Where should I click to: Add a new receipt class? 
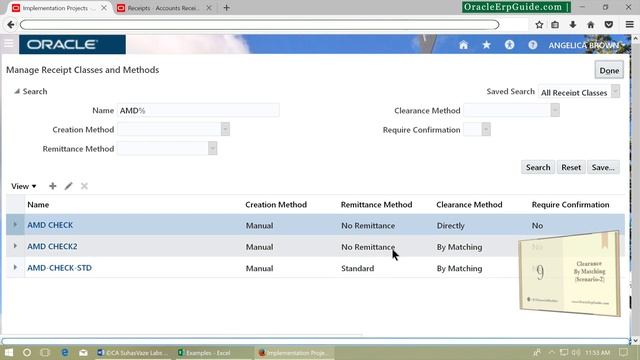pyautogui.click(x=53, y=186)
